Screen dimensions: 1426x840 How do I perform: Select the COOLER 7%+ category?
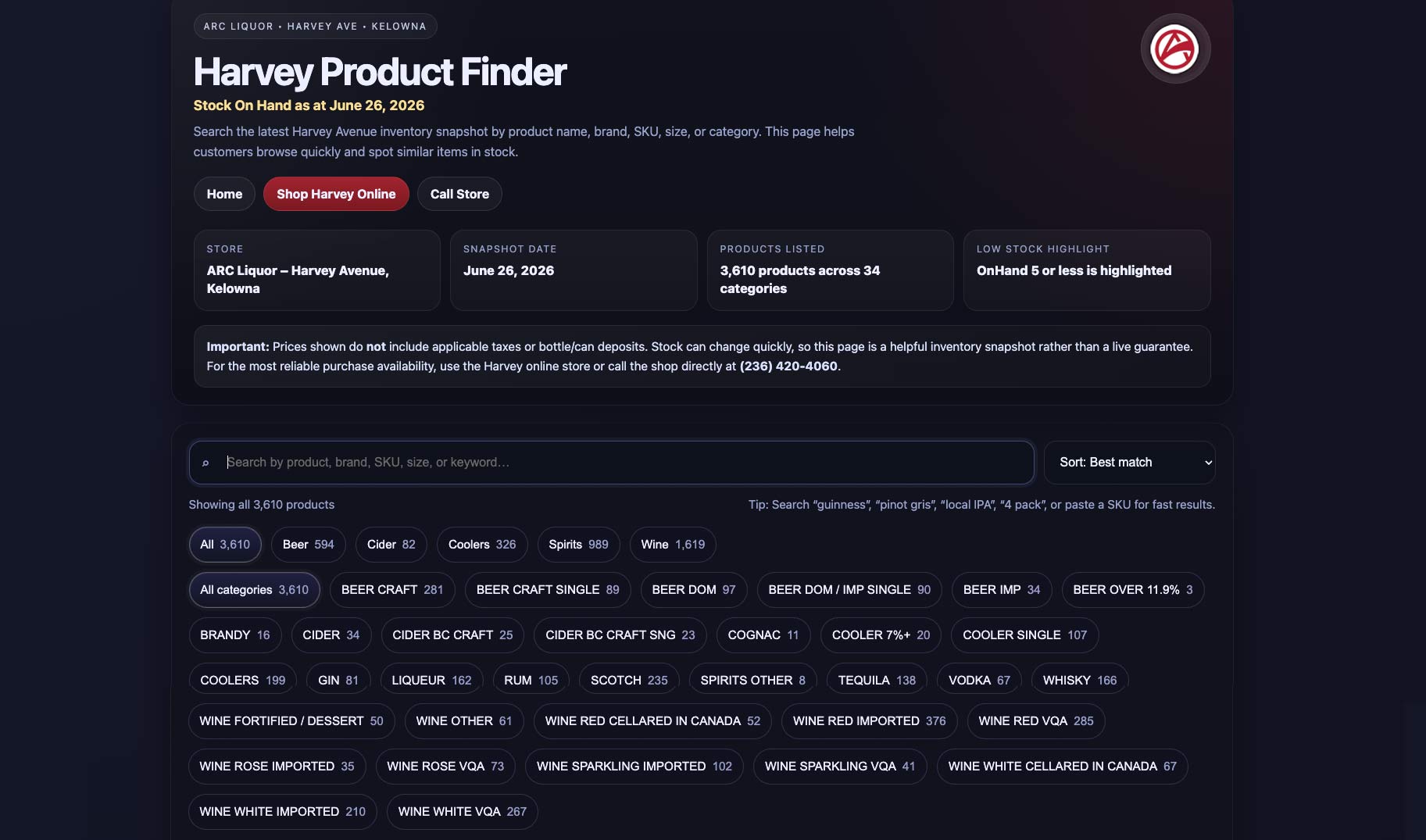[x=881, y=635]
